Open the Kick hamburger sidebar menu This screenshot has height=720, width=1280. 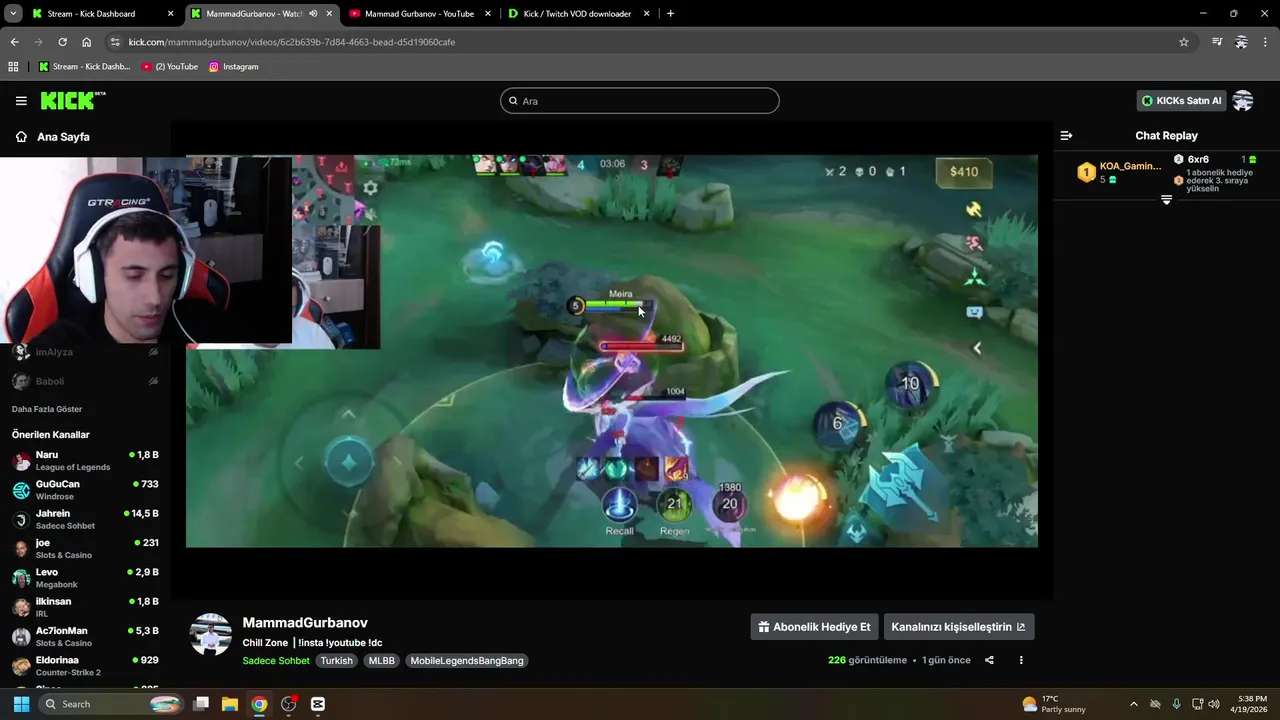[x=21, y=101]
